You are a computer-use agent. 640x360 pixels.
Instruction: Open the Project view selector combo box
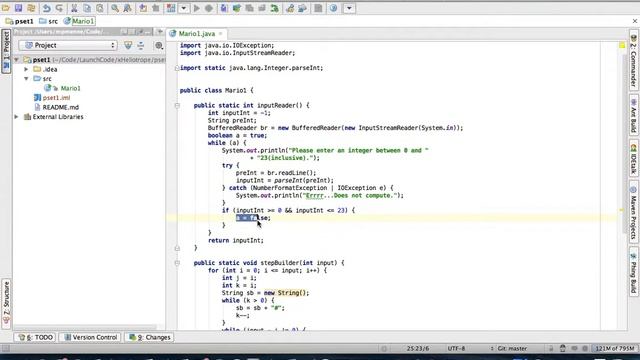(x=68, y=45)
